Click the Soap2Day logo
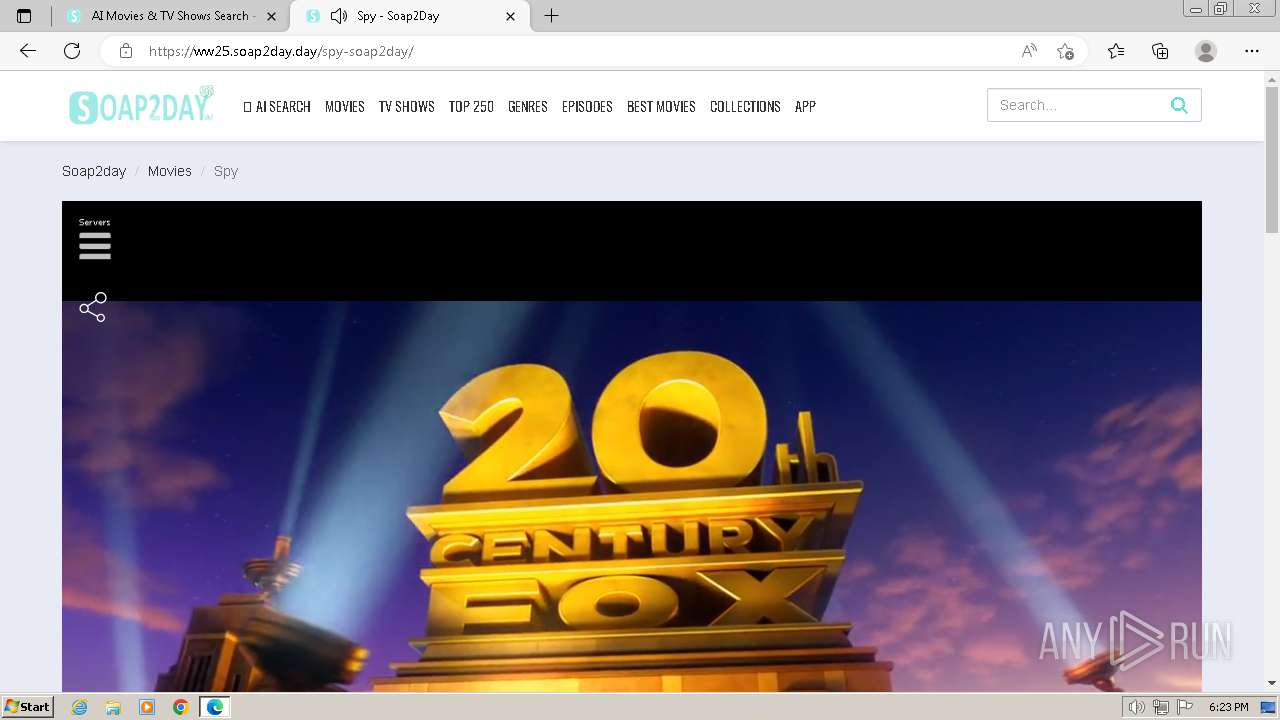 (141, 105)
